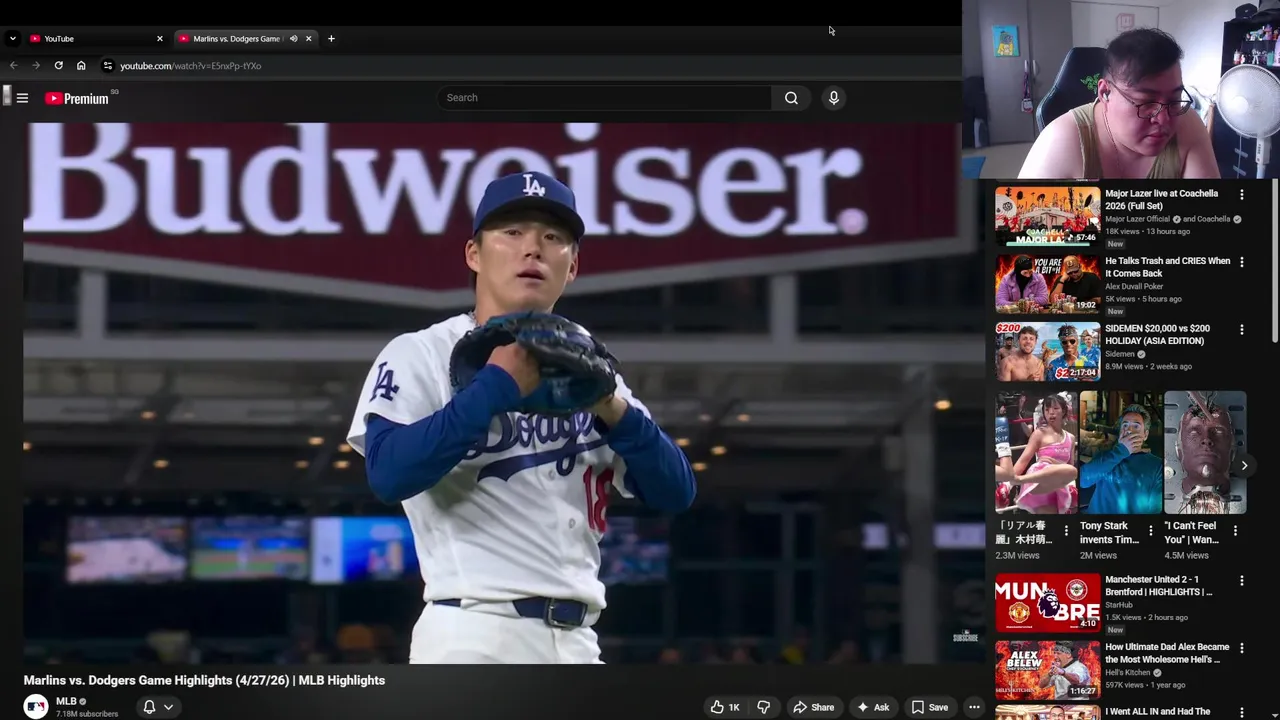Open the pink-outfit Shorts thumbnail
Screen dimensions: 1280x720
(1036, 452)
